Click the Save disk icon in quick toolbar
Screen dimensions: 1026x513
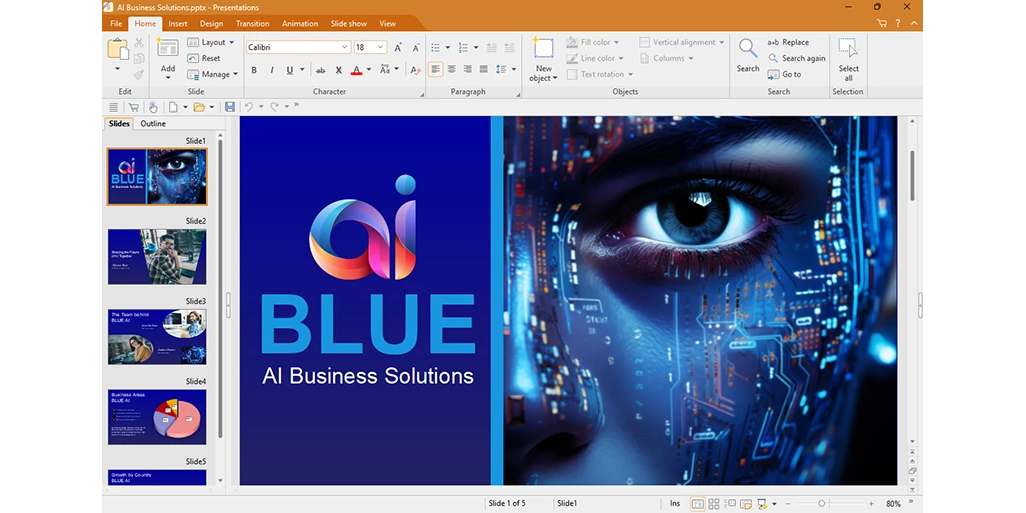229,107
